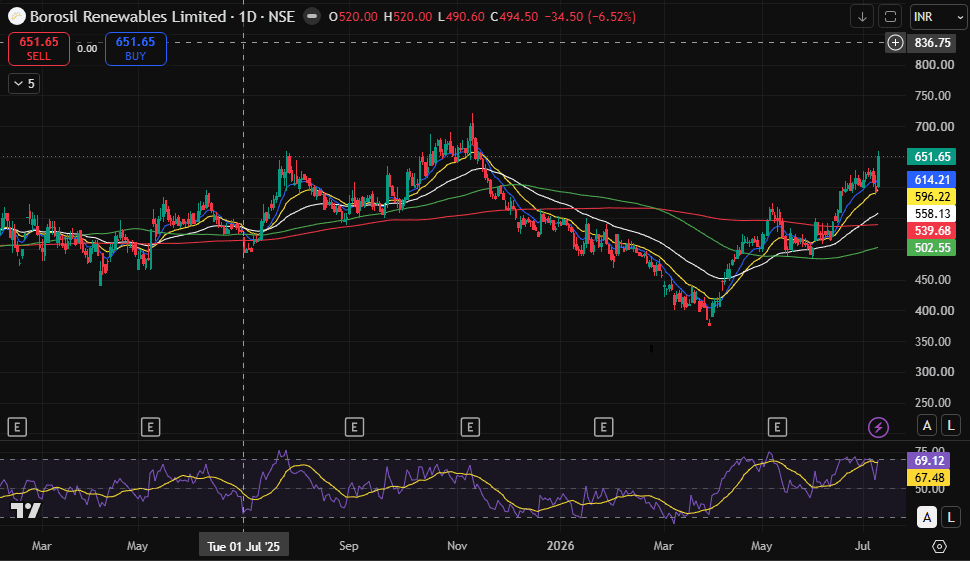Select the blue 614.21 moving average label
The image size is (970, 561).
(x=932, y=180)
